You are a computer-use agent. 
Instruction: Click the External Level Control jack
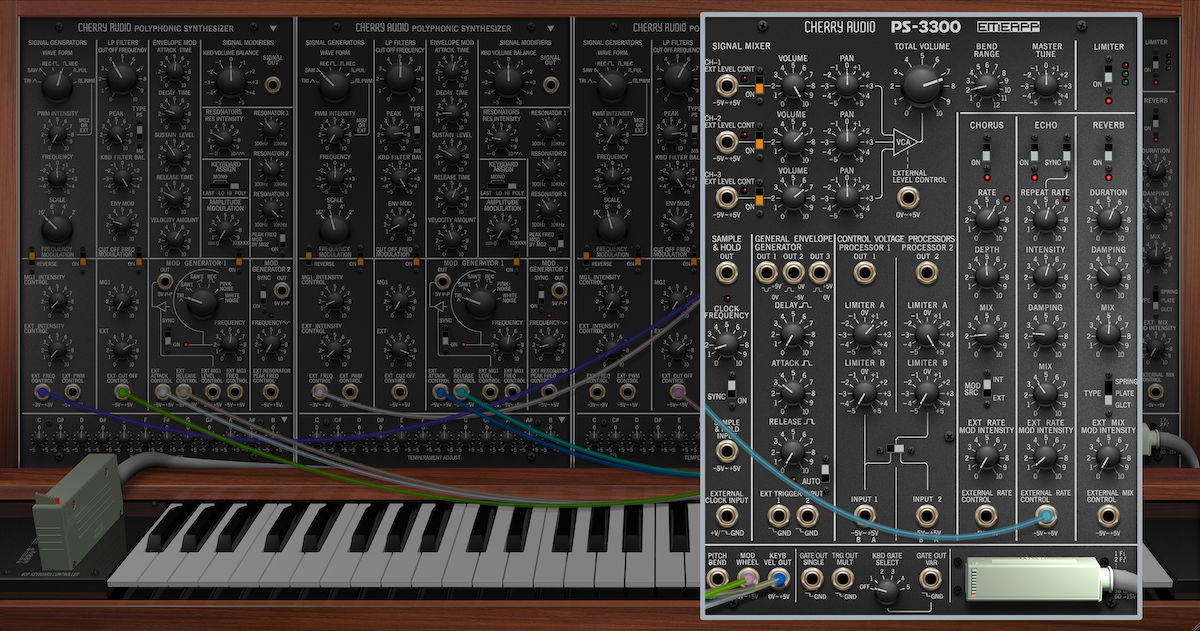click(909, 196)
